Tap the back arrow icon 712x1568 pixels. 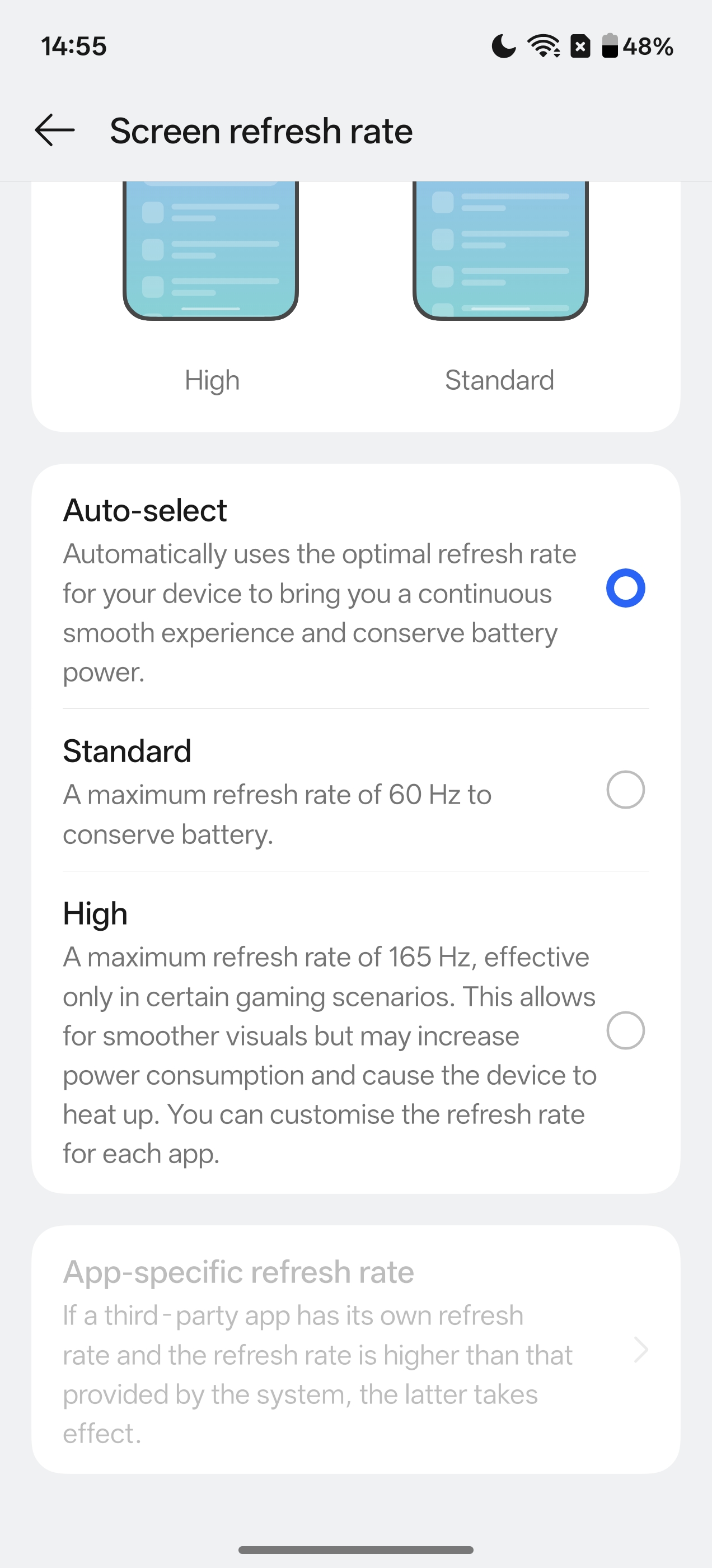(x=55, y=130)
